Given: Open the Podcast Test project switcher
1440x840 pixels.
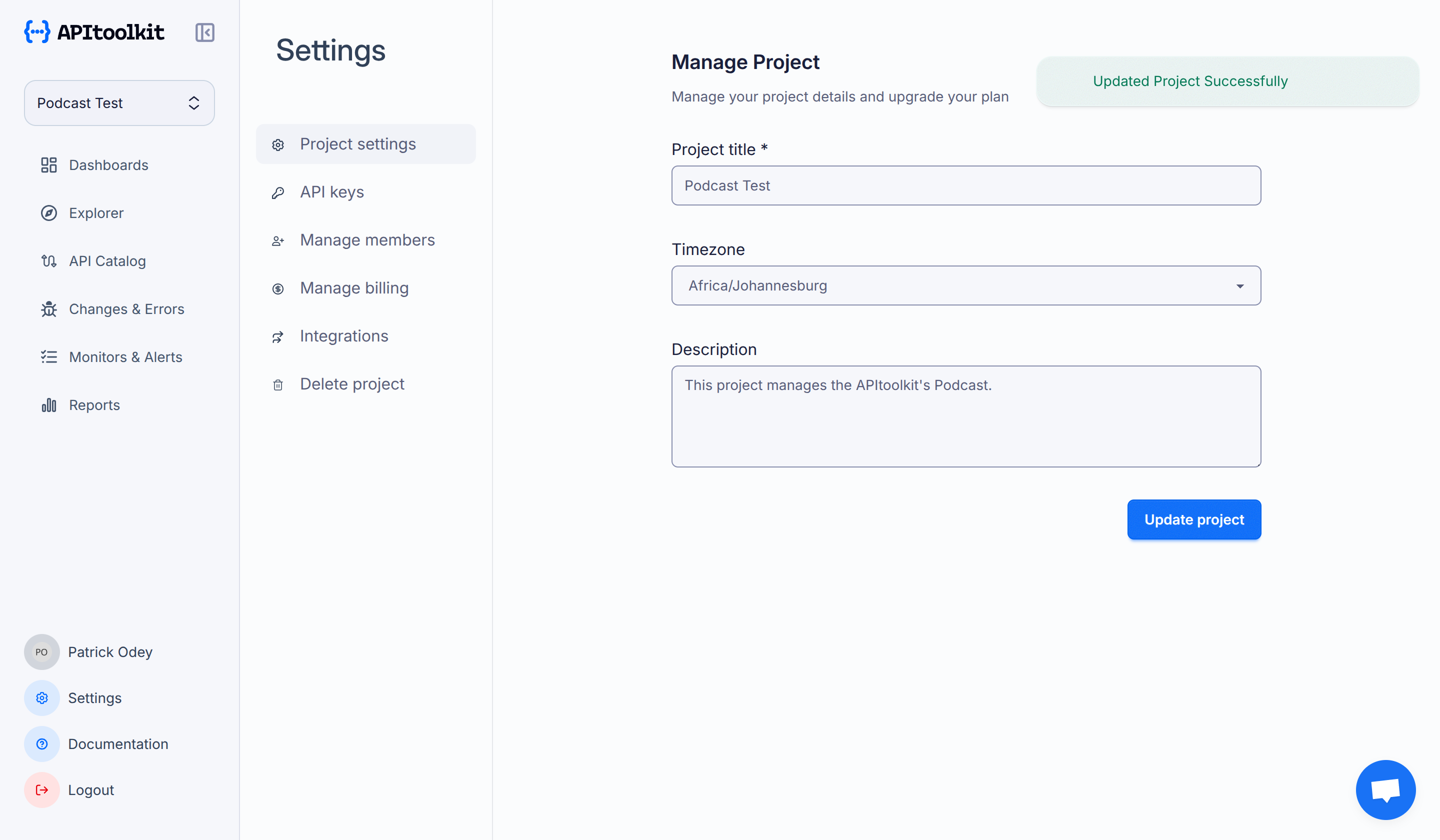Looking at the screenshot, I should [119, 103].
